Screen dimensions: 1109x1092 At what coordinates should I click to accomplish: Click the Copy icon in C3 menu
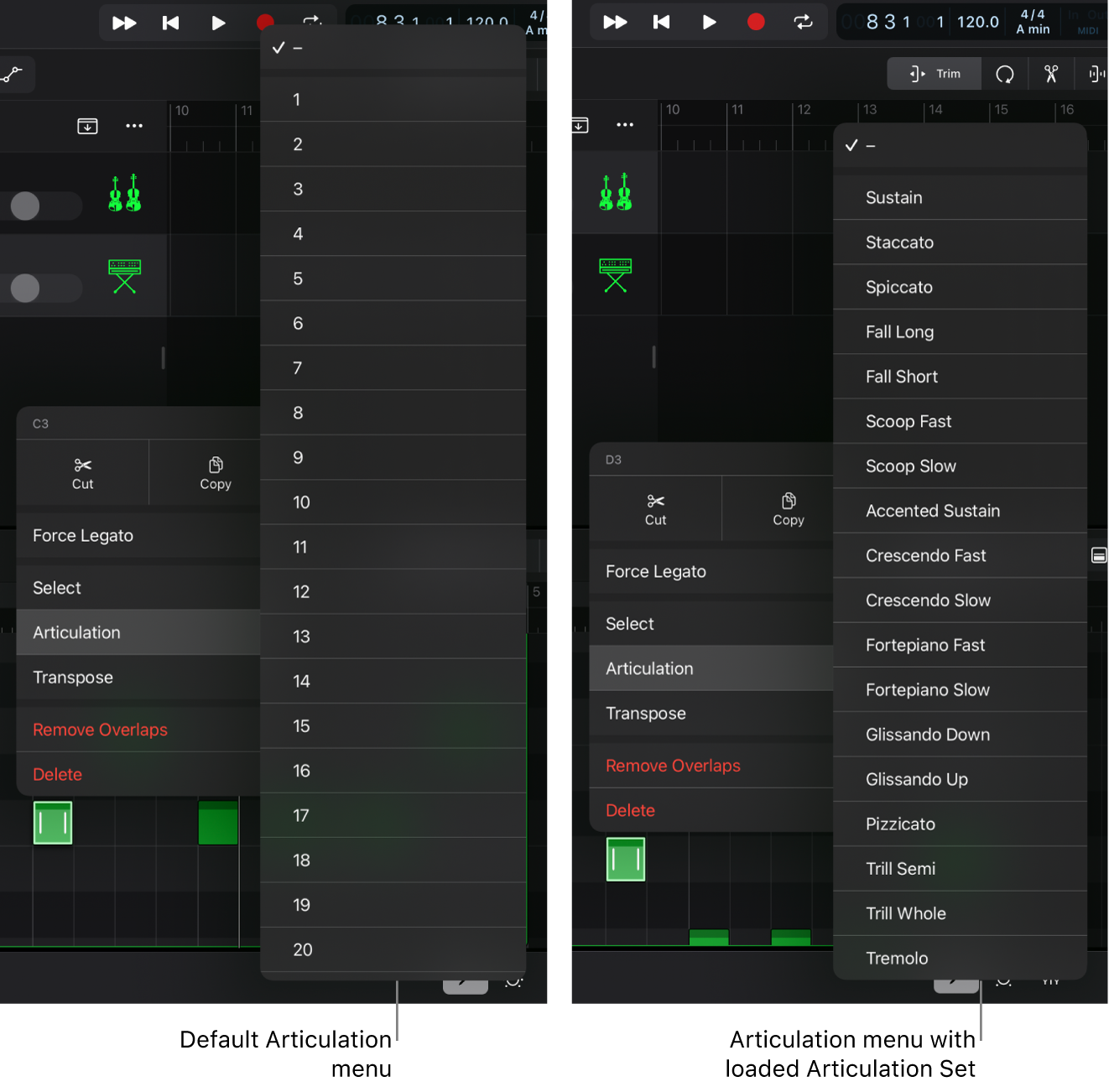tap(216, 465)
